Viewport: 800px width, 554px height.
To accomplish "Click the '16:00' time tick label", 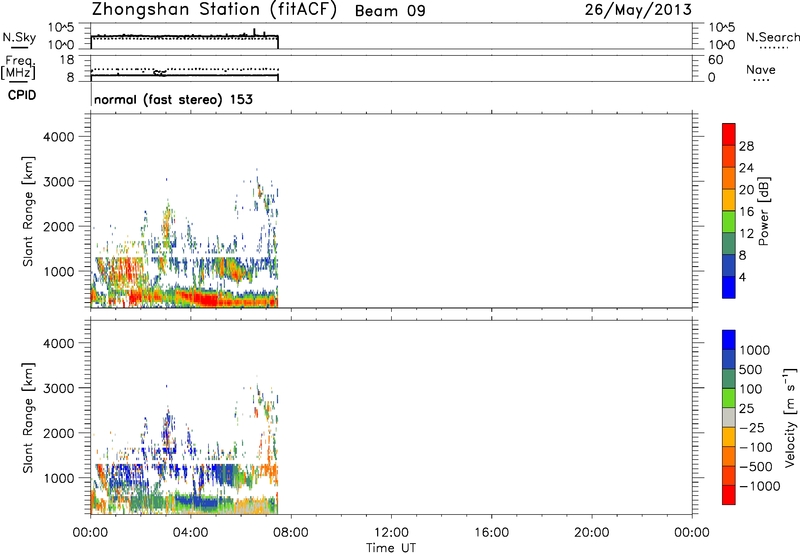I will coord(491,533).
